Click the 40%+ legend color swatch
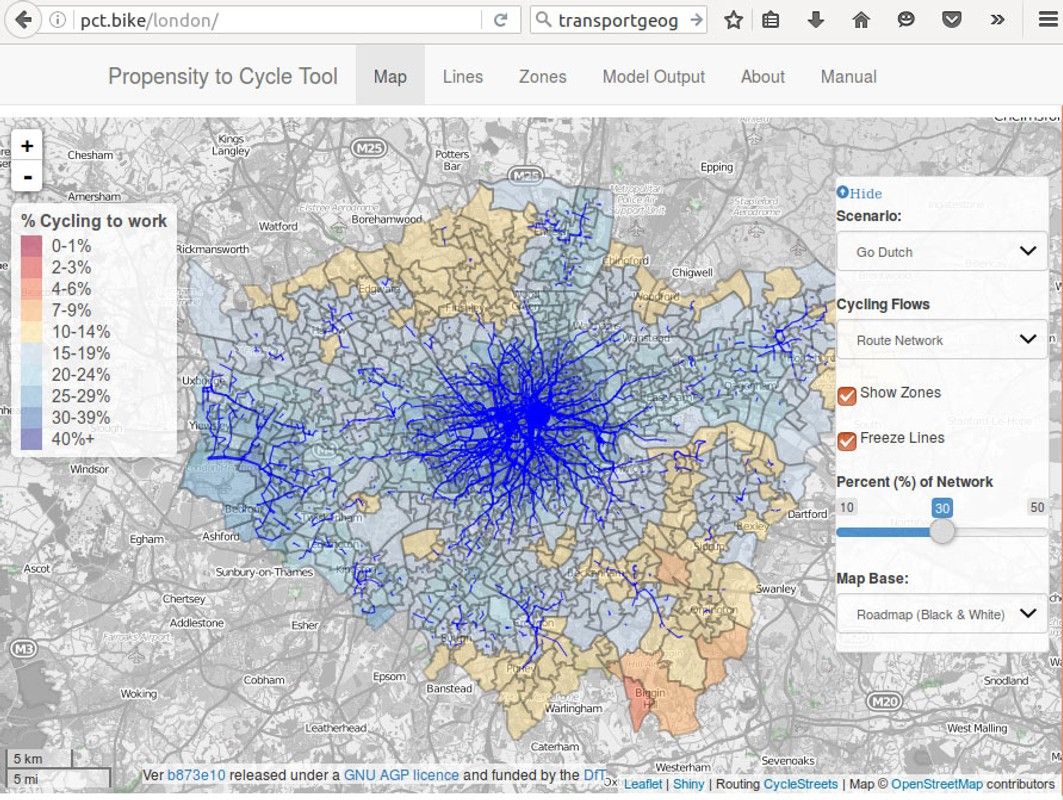The height and width of the screenshot is (800, 1063). click(31, 439)
